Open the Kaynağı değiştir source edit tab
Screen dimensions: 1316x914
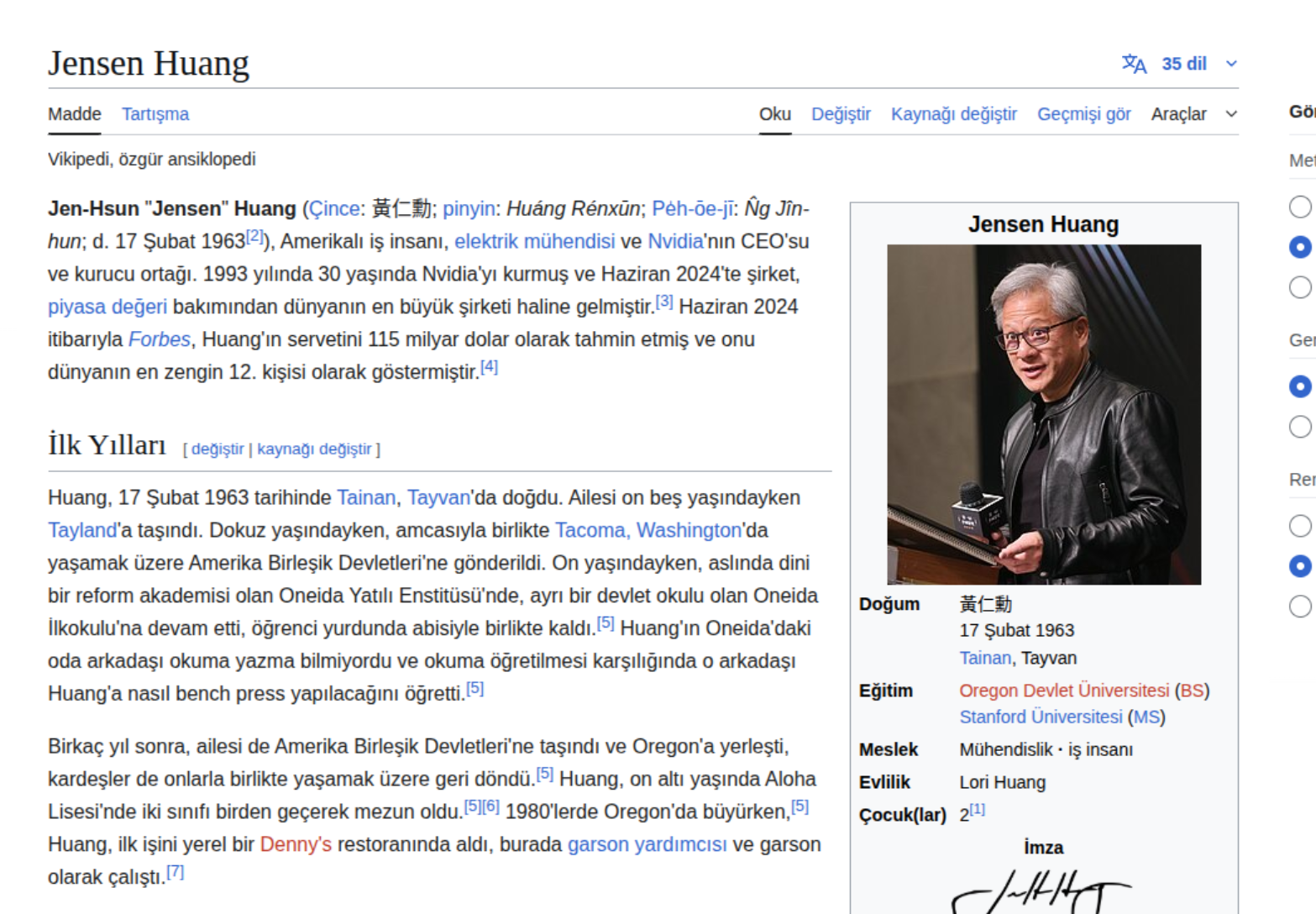(953, 114)
